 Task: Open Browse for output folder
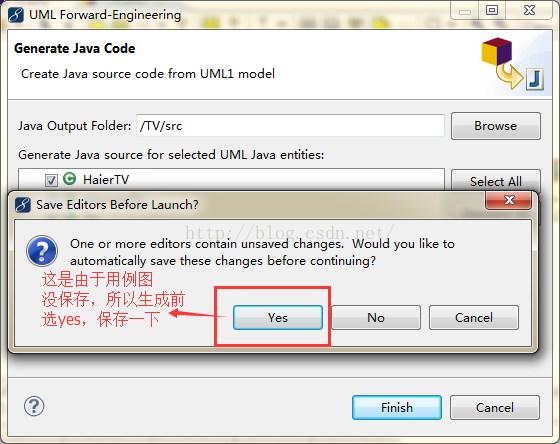point(496,126)
